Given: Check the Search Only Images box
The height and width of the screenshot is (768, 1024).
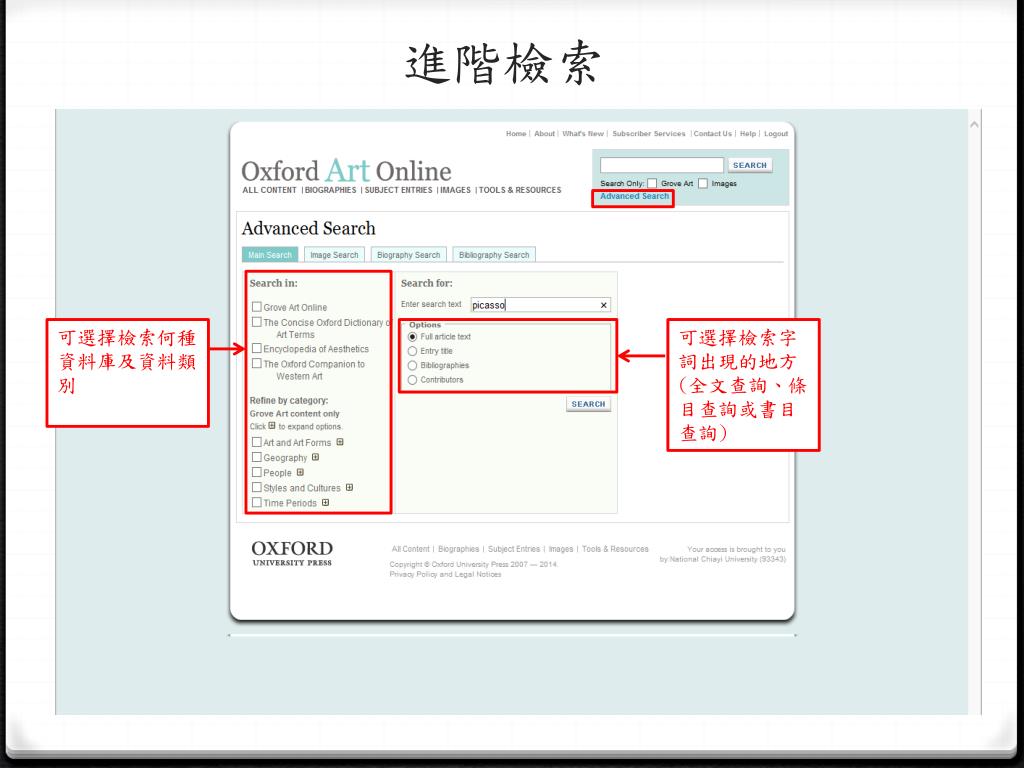Looking at the screenshot, I should point(703,183).
